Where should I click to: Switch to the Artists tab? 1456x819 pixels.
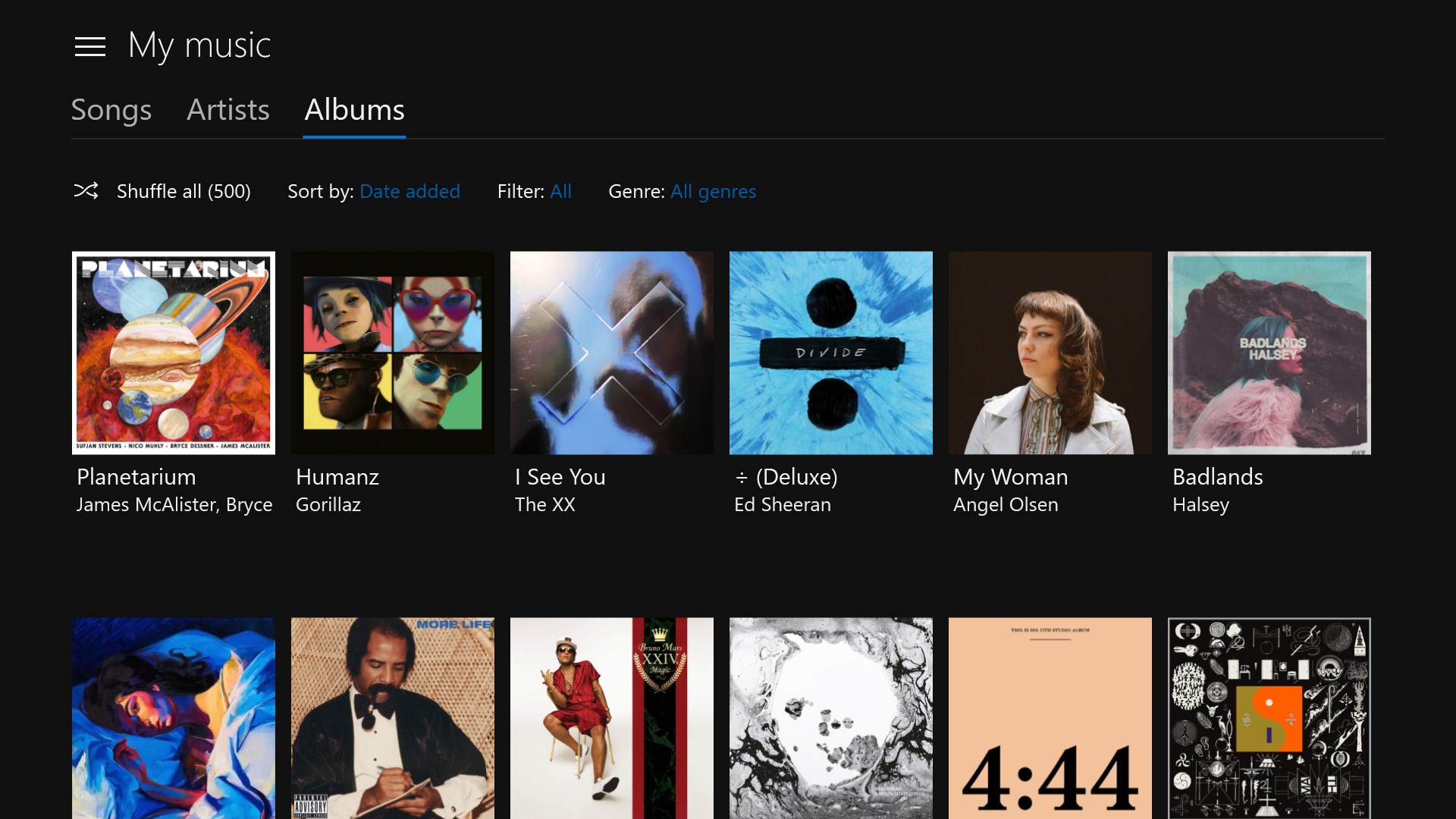(x=227, y=110)
